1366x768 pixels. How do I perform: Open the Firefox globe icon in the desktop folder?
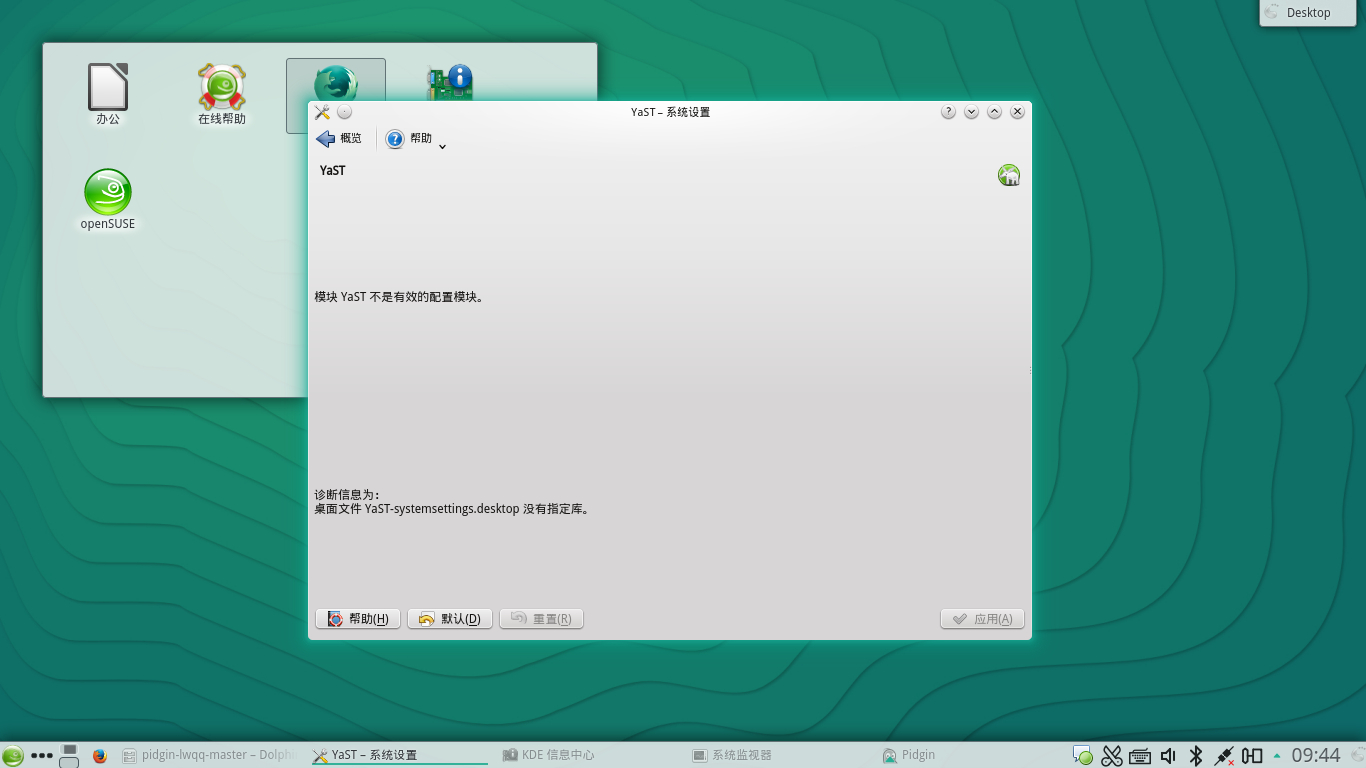click(336, 82)
